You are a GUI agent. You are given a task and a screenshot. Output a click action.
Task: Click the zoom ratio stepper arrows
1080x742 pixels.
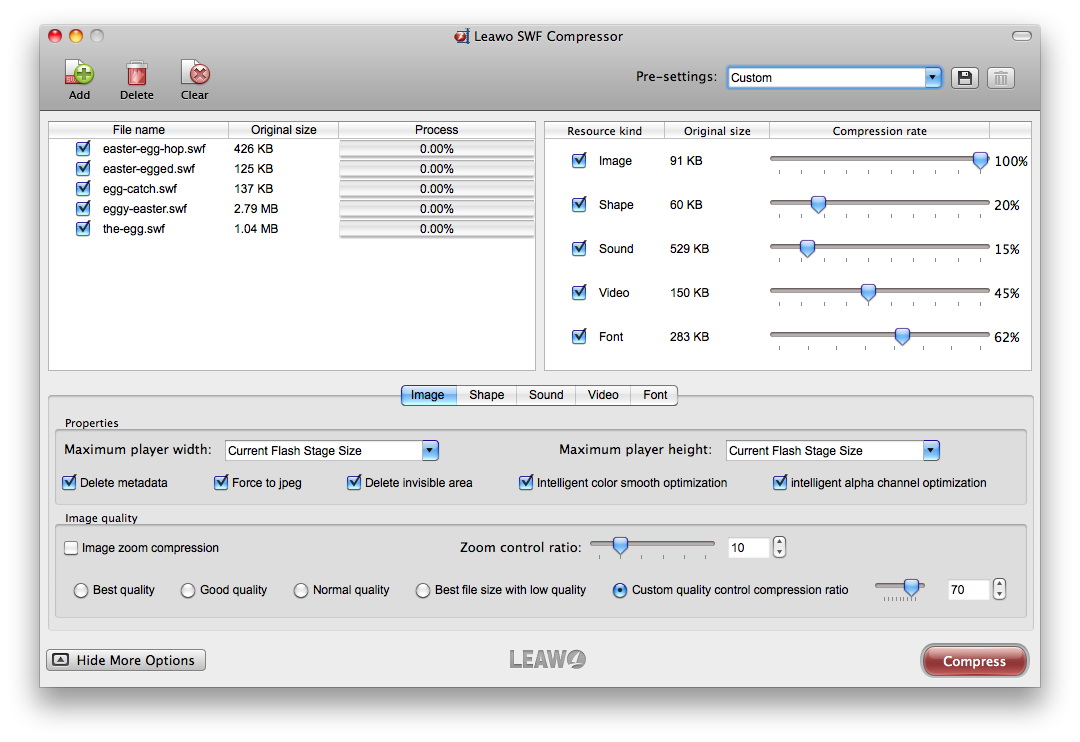click(779, 547)
